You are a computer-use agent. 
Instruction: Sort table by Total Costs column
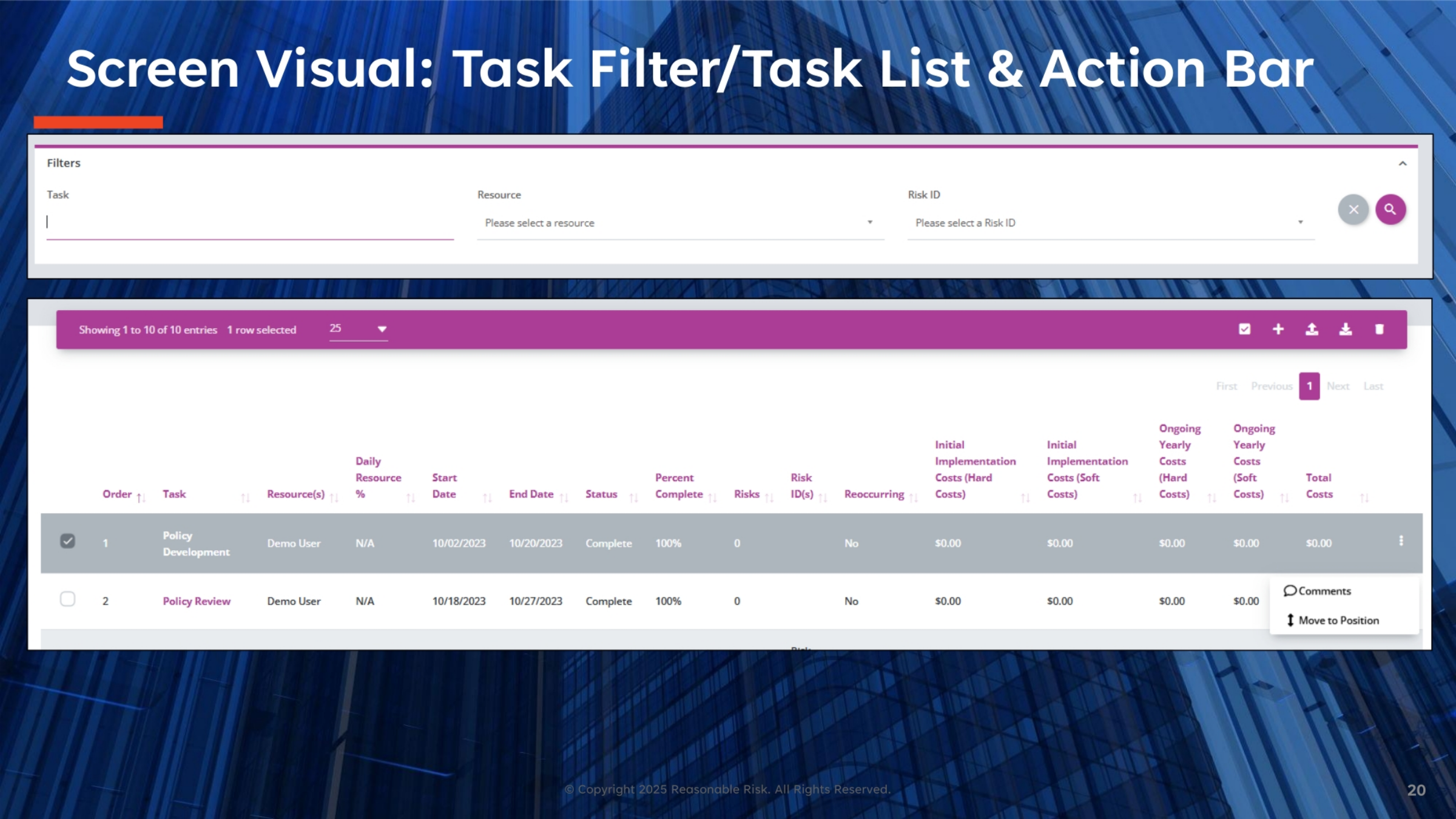point(1364,498)
